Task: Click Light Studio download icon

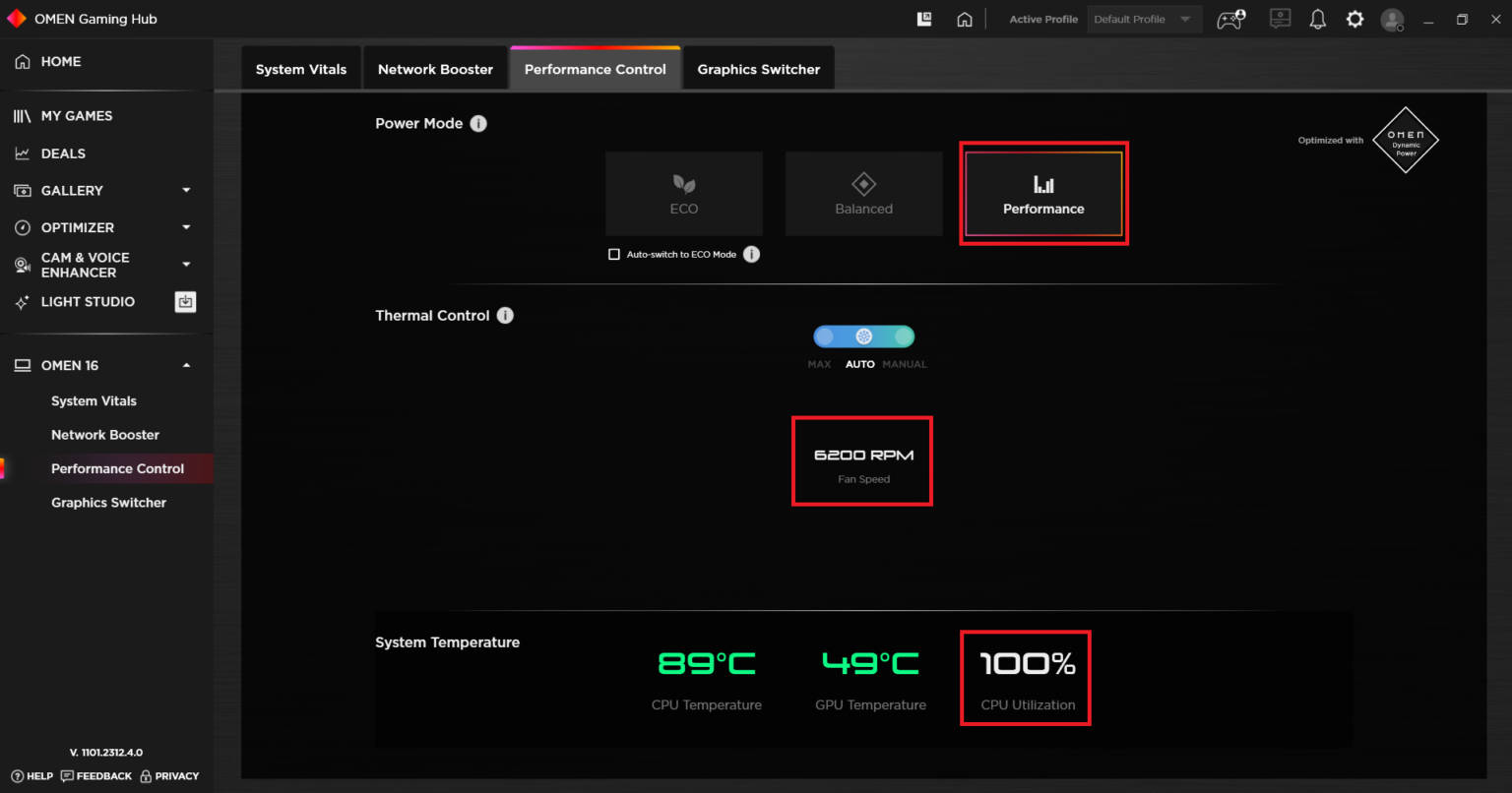Action: [185, 302]
